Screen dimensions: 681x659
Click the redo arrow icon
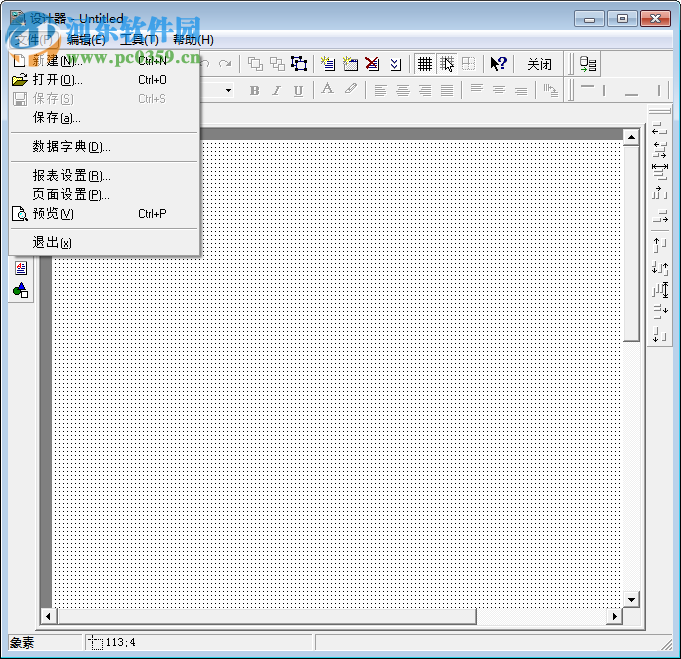pos(225,64)
